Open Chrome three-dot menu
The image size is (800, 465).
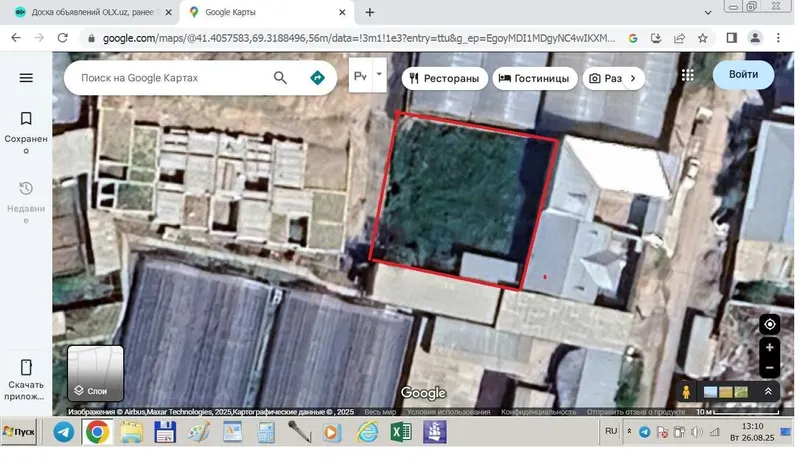(x=778, y=38)
